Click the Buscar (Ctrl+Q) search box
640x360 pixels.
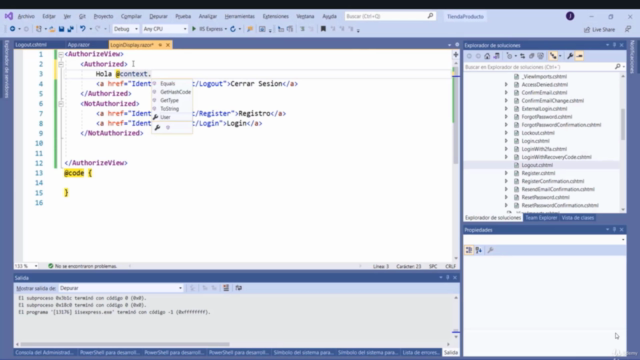[x=390, y=16]
